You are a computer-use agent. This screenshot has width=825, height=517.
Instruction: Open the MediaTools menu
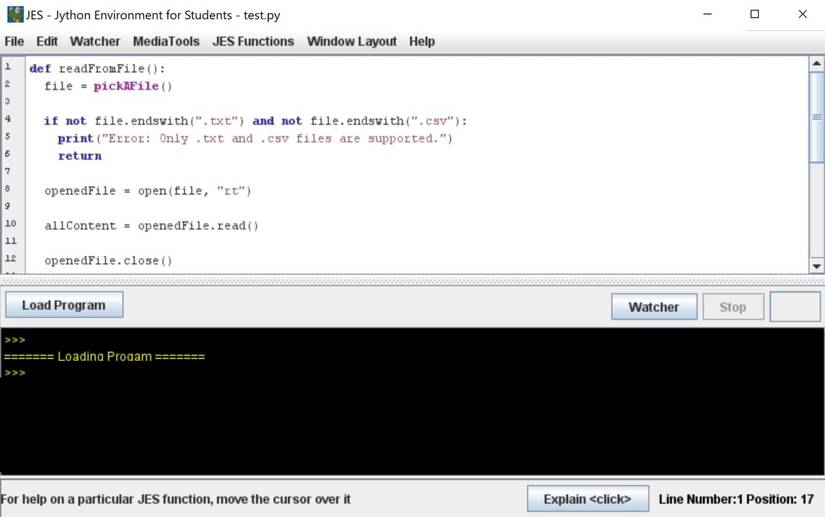pyautogui.click(x=166, y=42)
